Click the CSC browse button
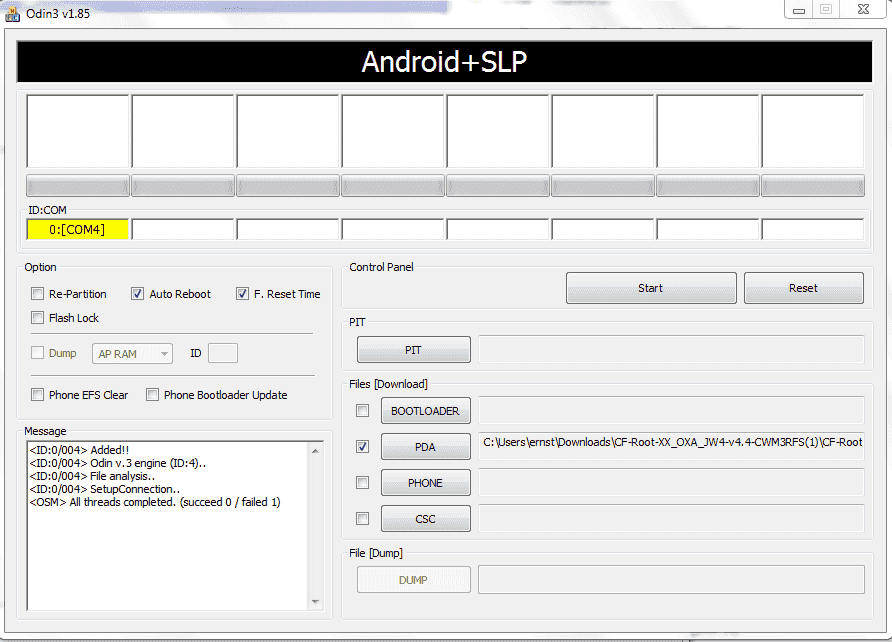Viewport: 892px width, 642px height. pyautogui.click(x=426, y=519)
